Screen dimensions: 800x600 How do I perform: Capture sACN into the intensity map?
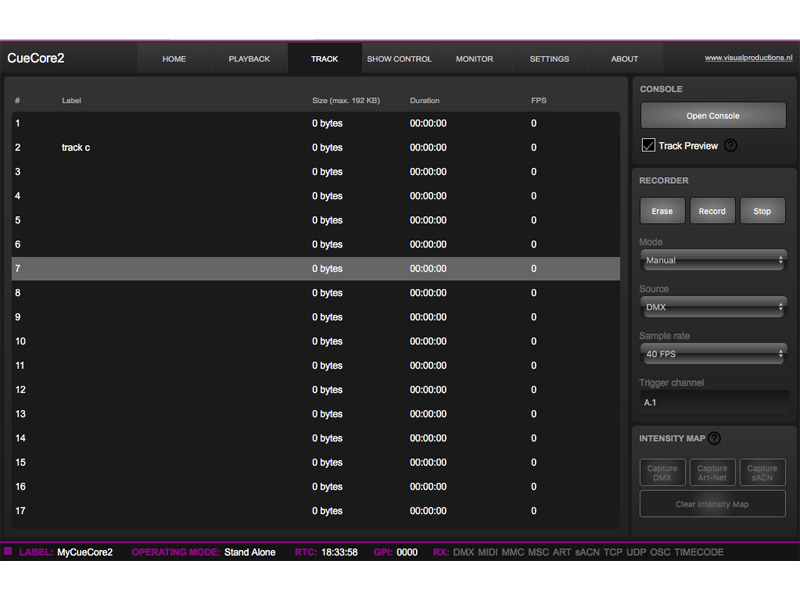click(x=762, y=471)
